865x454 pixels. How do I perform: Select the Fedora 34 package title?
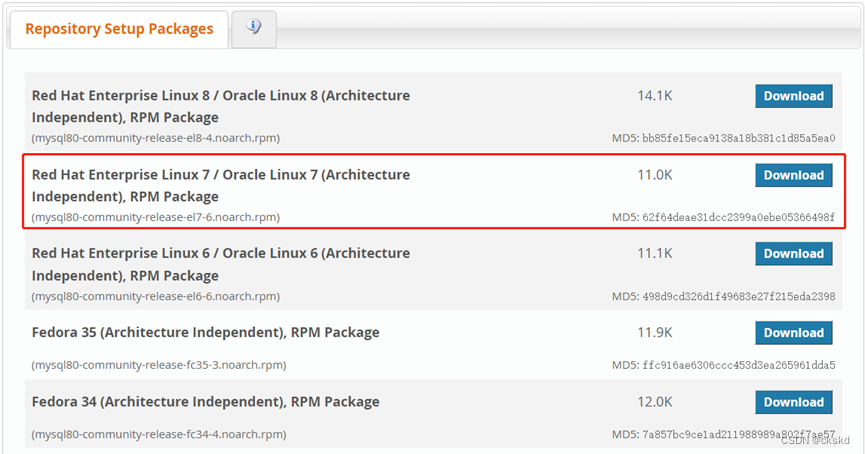205,402
